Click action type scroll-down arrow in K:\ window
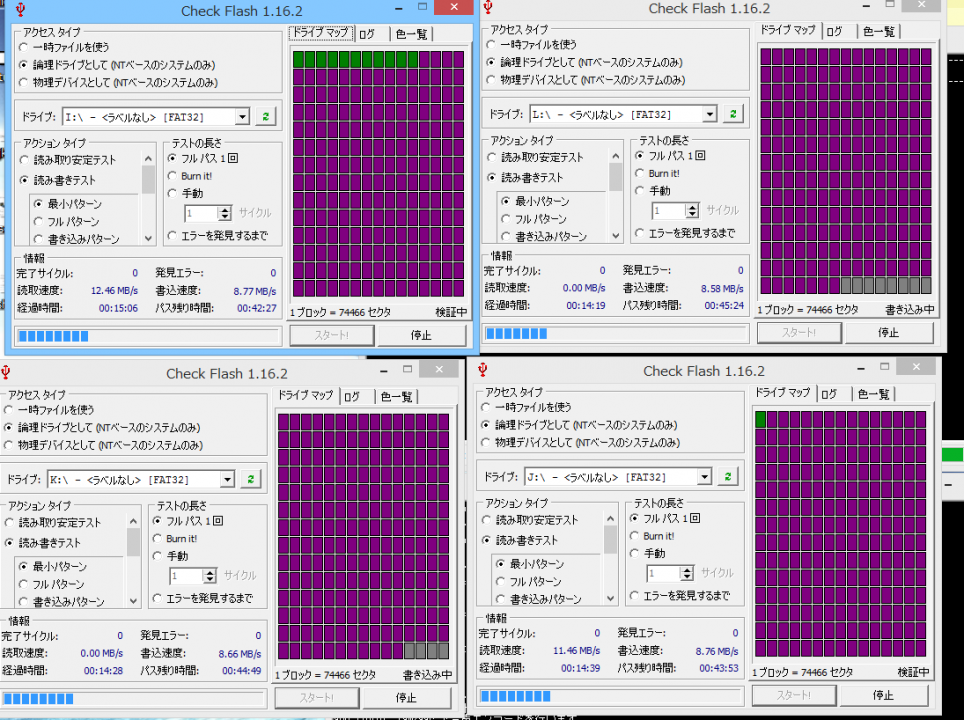Screen dimensions: 964x720 133,601
